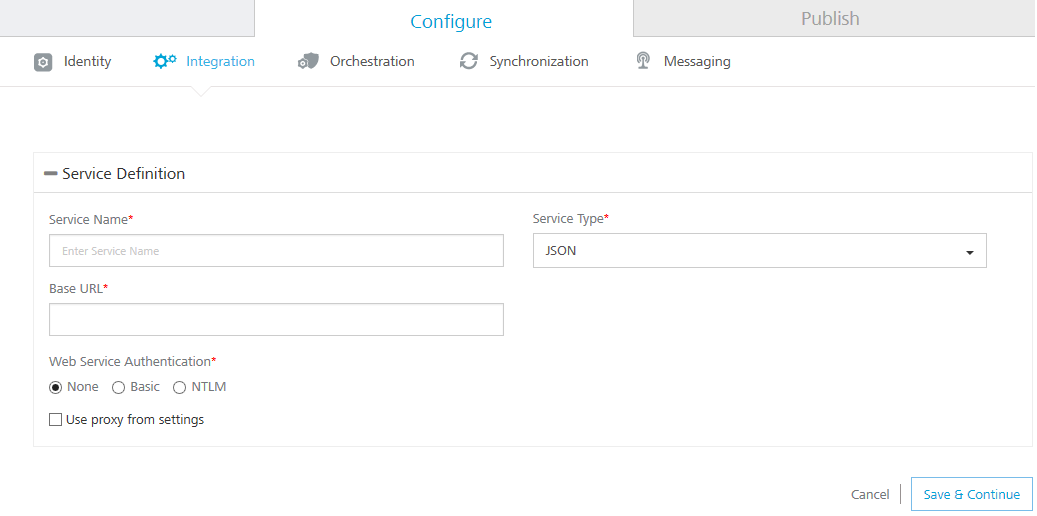Go to the Identity section
The image size is (1037, 516).
tap(87, 62)
